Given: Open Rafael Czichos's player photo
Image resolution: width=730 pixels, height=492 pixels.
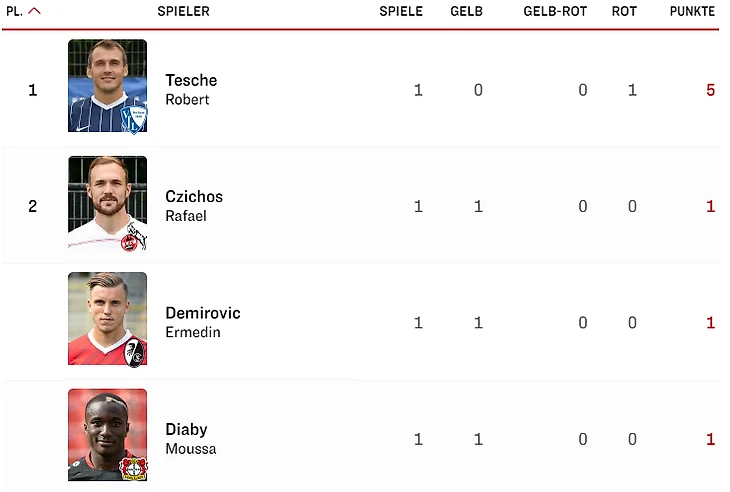Looking at the screenshot, I should coord(107,203).
